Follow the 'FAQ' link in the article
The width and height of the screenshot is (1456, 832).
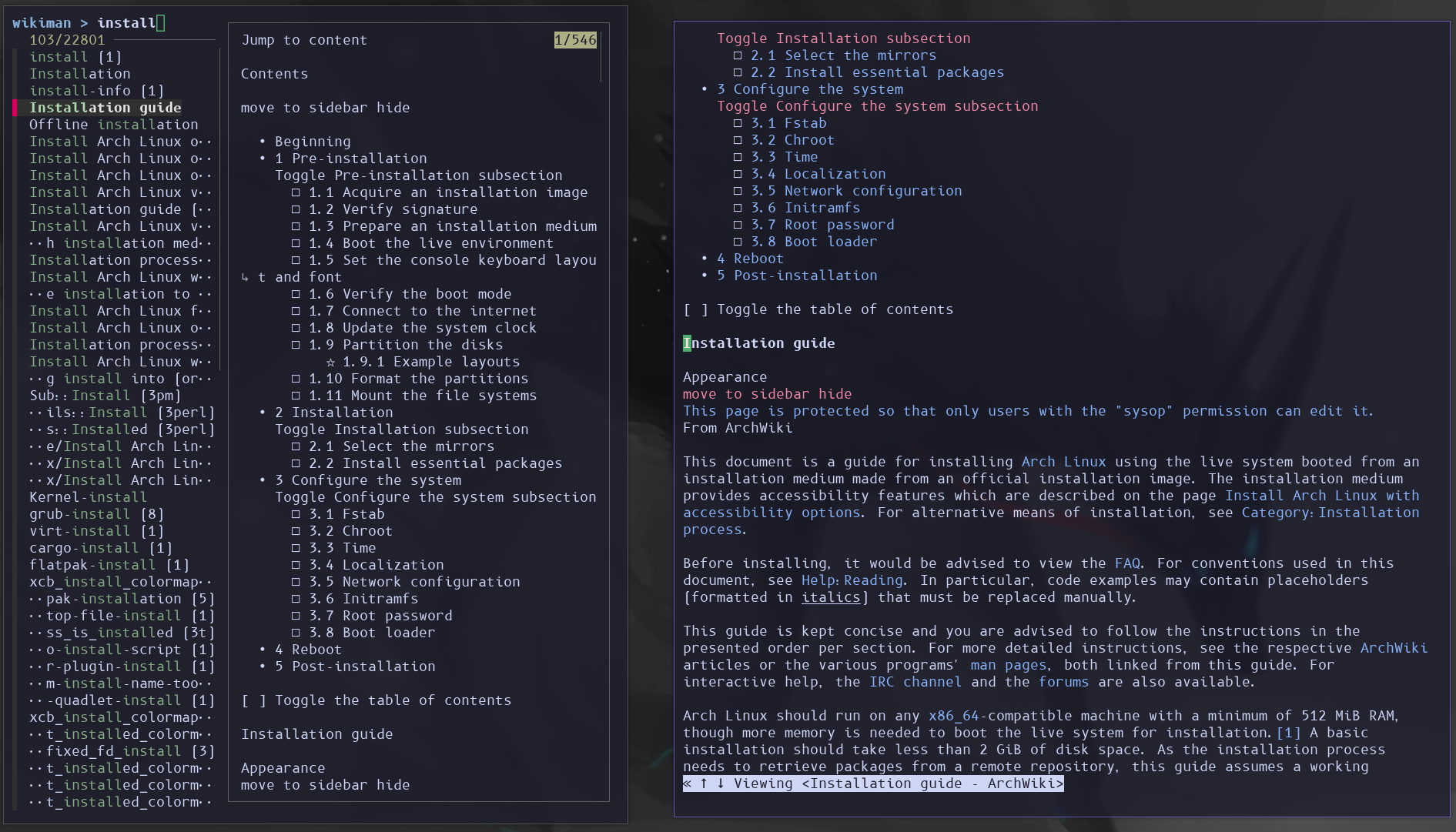(x=1127, y=563)
